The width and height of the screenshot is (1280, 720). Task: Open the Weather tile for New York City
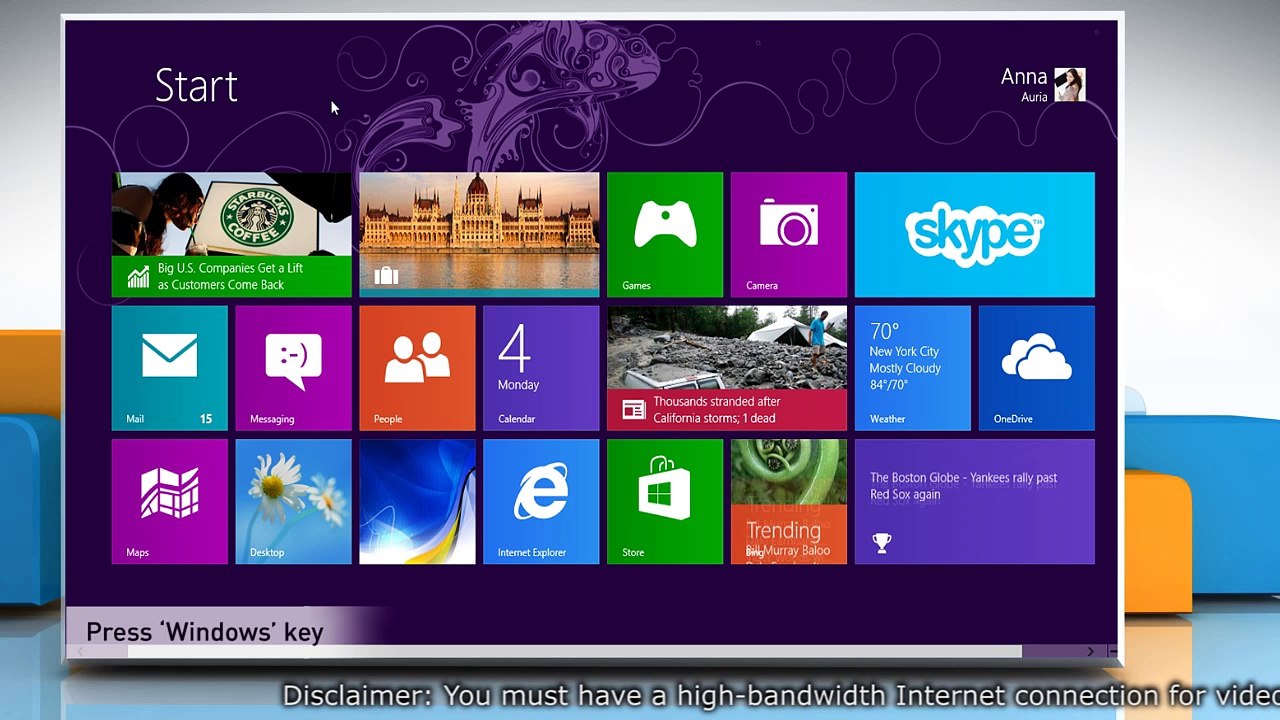[913, 368]
